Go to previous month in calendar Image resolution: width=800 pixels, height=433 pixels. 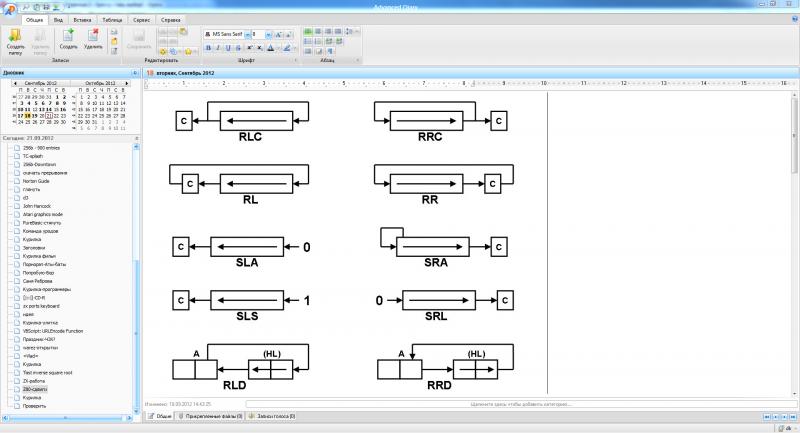click(x=13, y=83)
